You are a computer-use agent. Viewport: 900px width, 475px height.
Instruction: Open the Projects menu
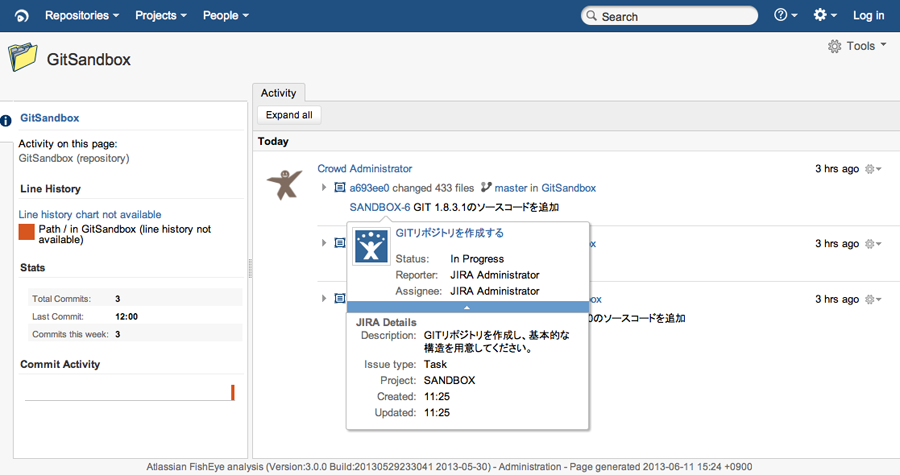161,15
